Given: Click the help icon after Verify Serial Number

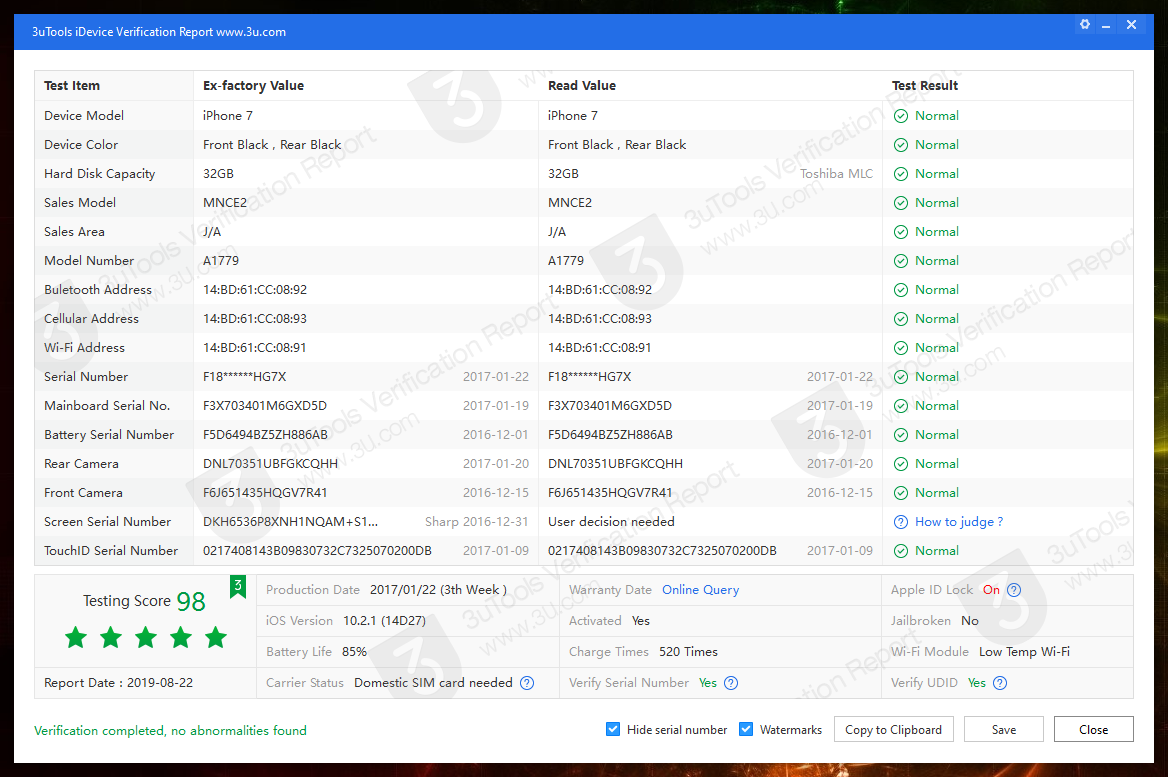Looking at the screenshot, I should coord(731,683).
